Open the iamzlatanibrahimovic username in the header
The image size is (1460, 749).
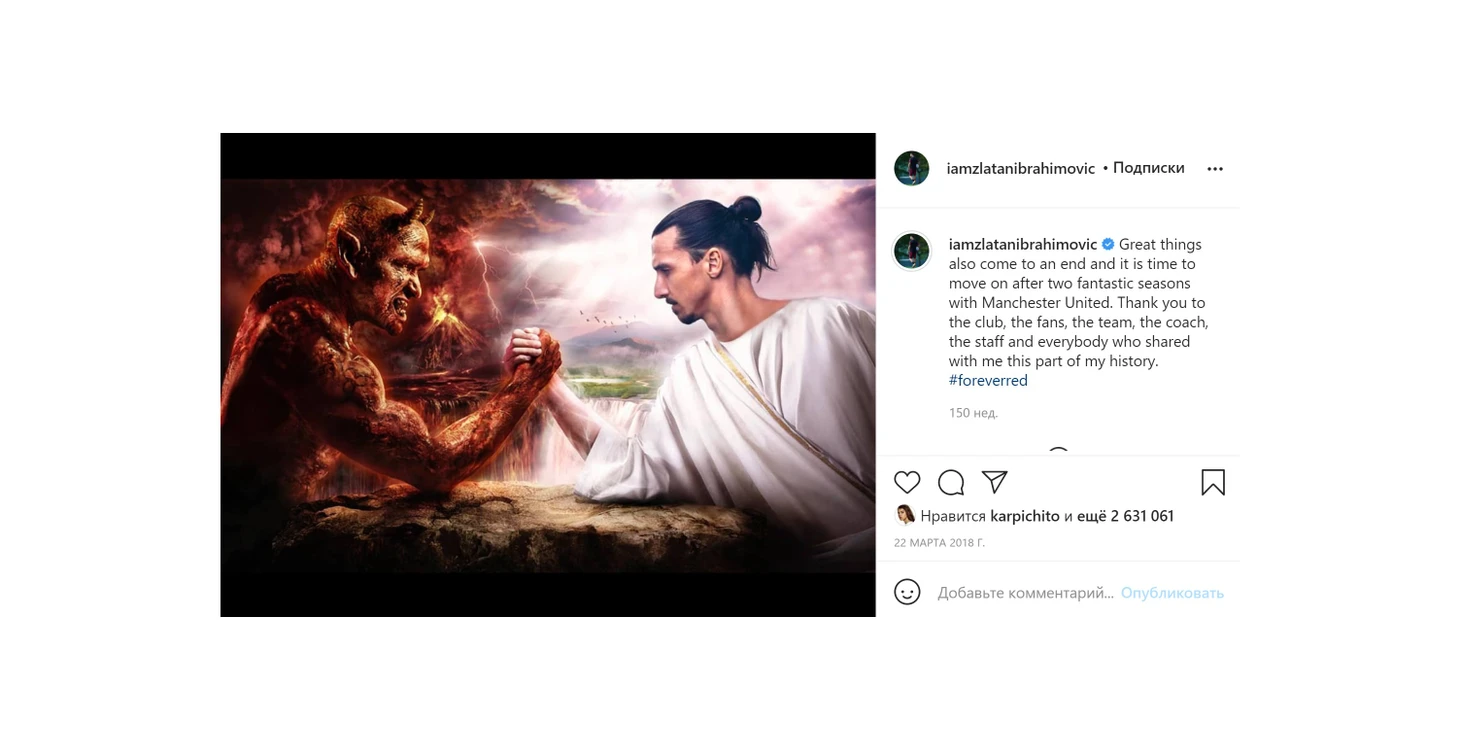[1021, 169]
